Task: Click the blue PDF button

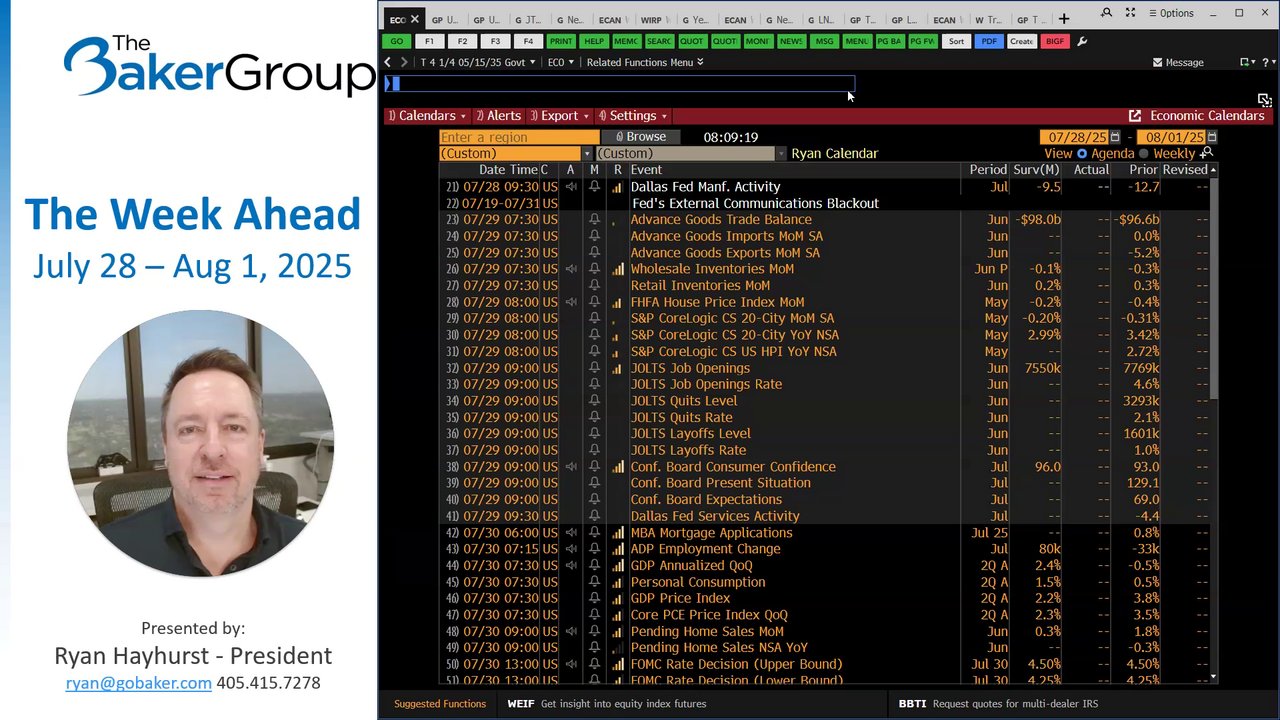Action: [x=989, y=41]
